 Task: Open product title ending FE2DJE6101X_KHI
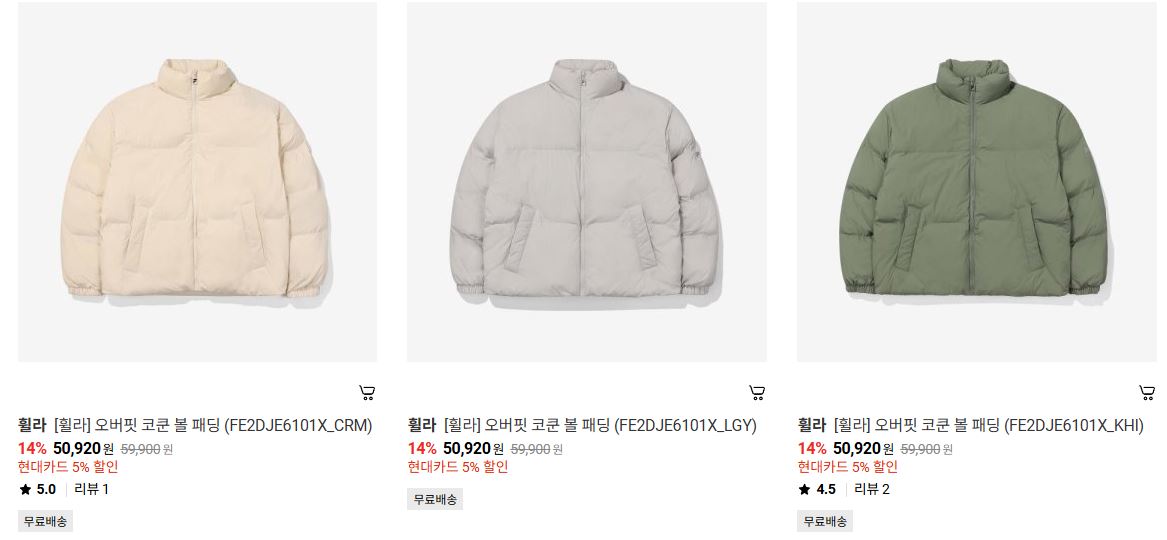pyautogui.click(x=988, y=425)
